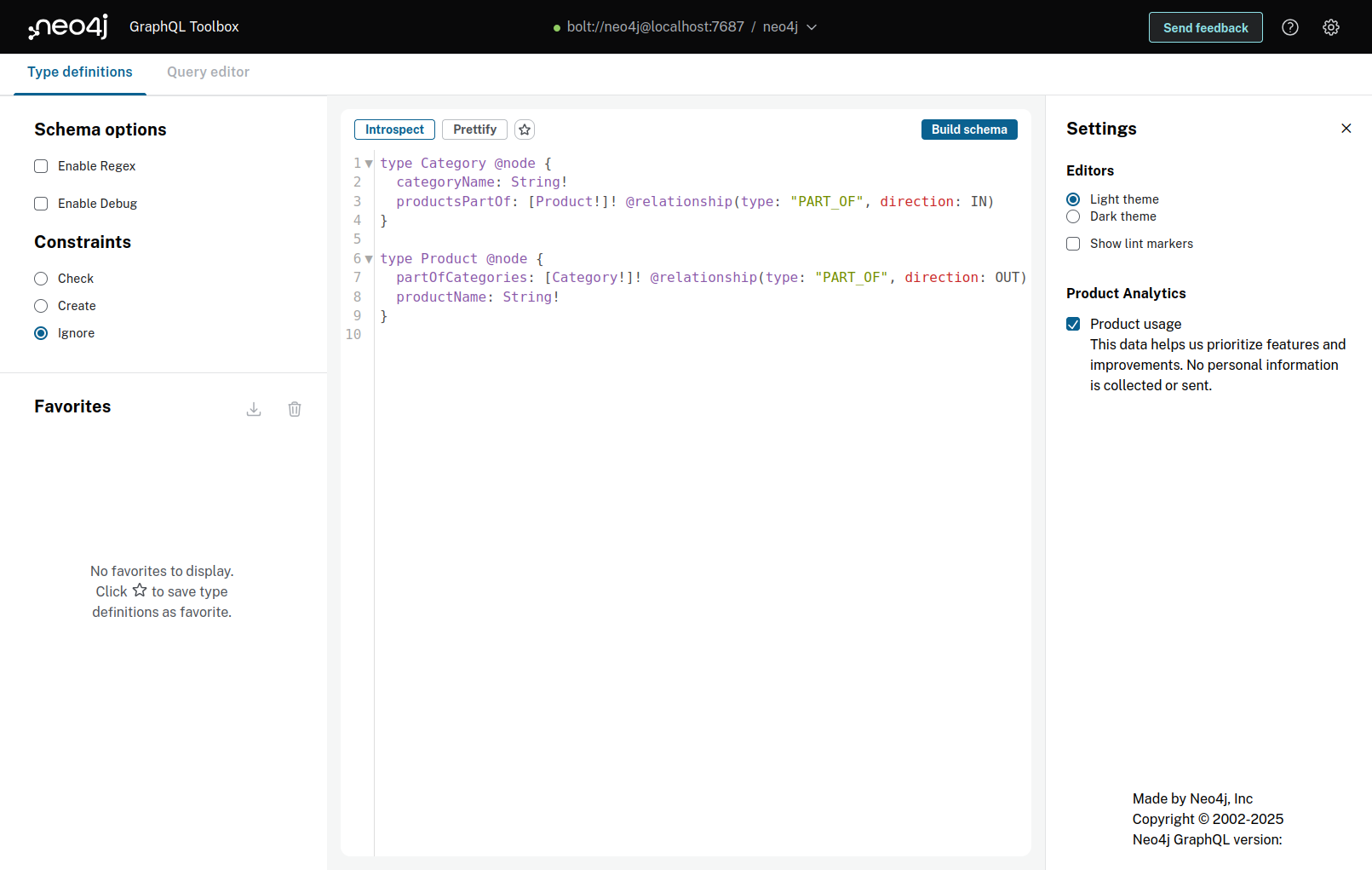This screenshot has width=1372, height=870.
Task: Download favorites using the download icon
Action: [254, 409]
